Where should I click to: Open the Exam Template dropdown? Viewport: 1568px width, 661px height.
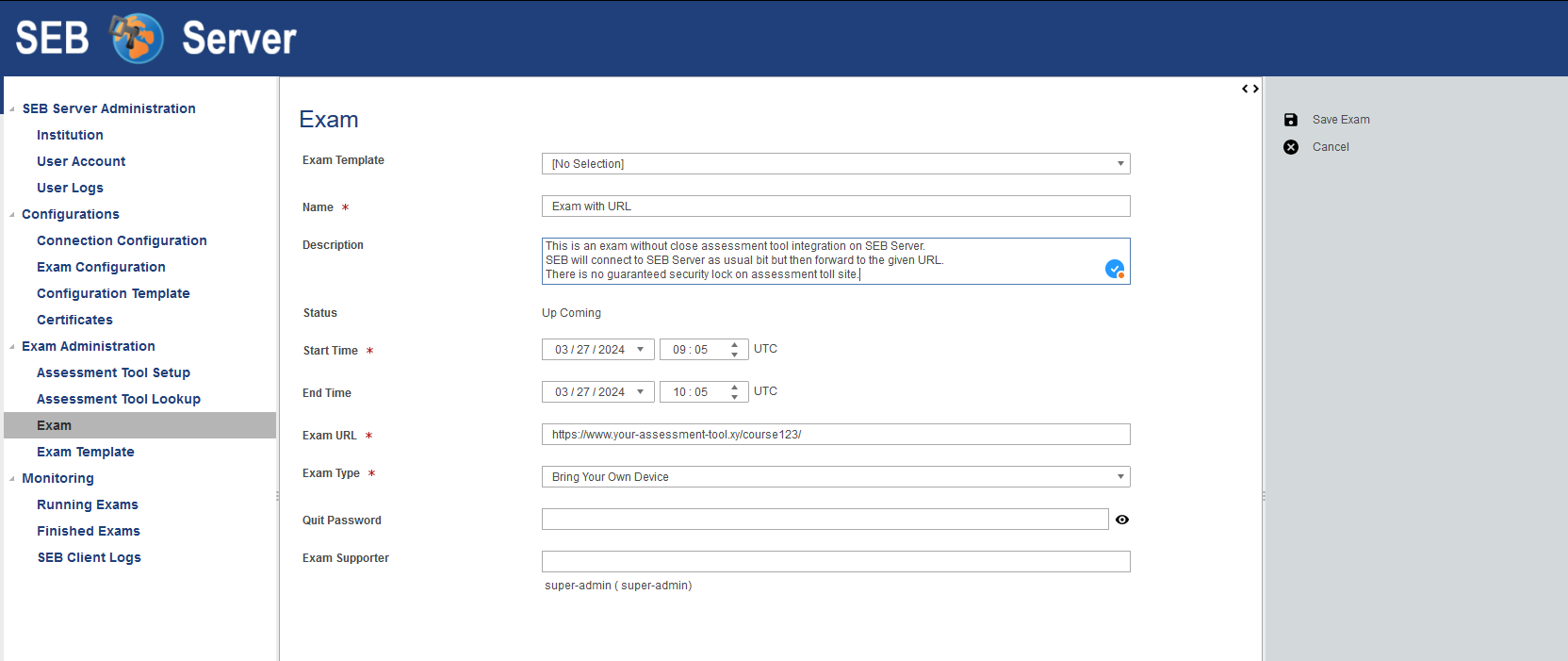click(1119, 164)
